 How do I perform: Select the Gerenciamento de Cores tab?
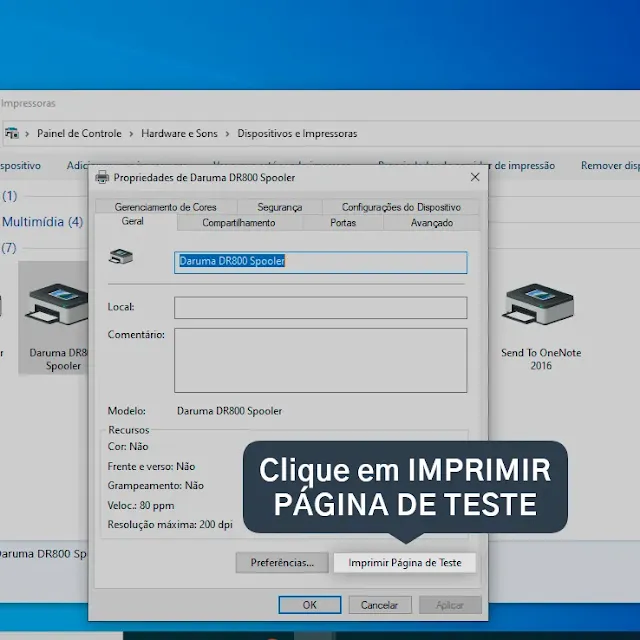[166, 207]
